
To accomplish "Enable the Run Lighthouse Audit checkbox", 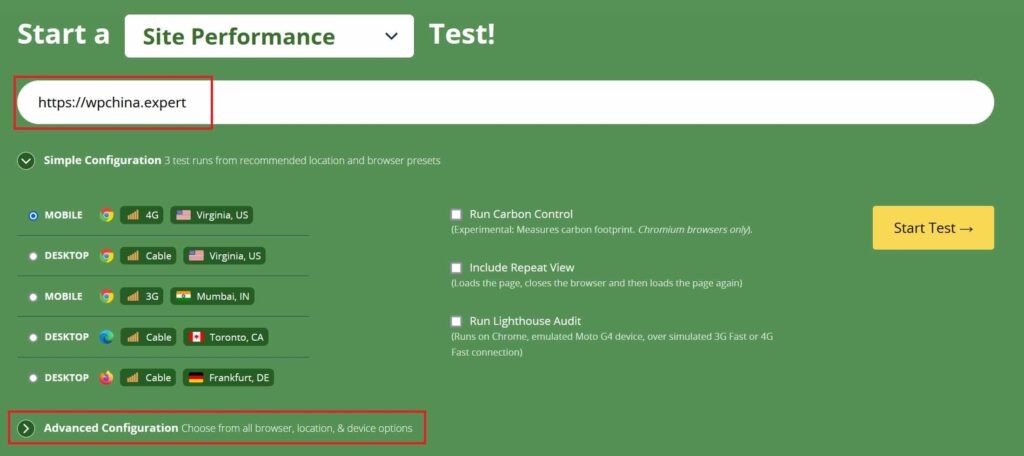I will [456, 321].
